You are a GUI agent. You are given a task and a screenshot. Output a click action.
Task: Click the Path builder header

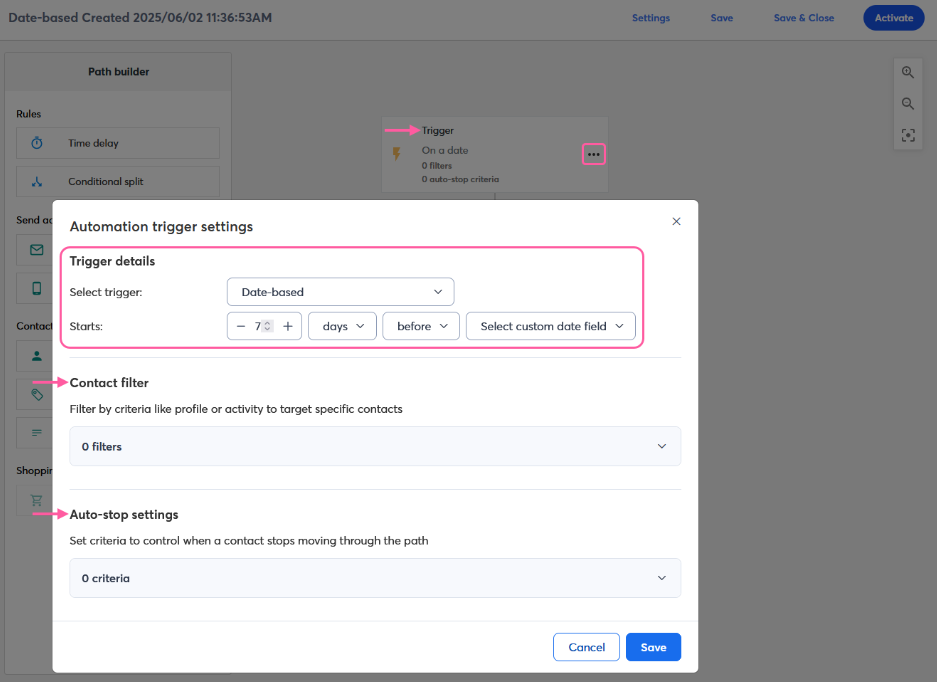118,72
